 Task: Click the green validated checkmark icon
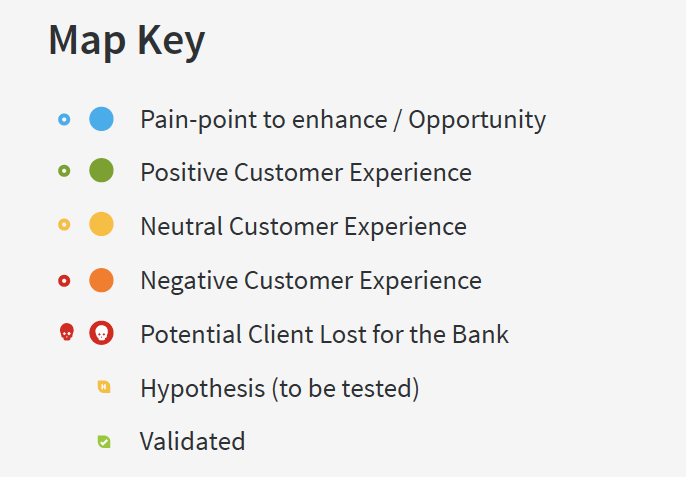(104, 441)
